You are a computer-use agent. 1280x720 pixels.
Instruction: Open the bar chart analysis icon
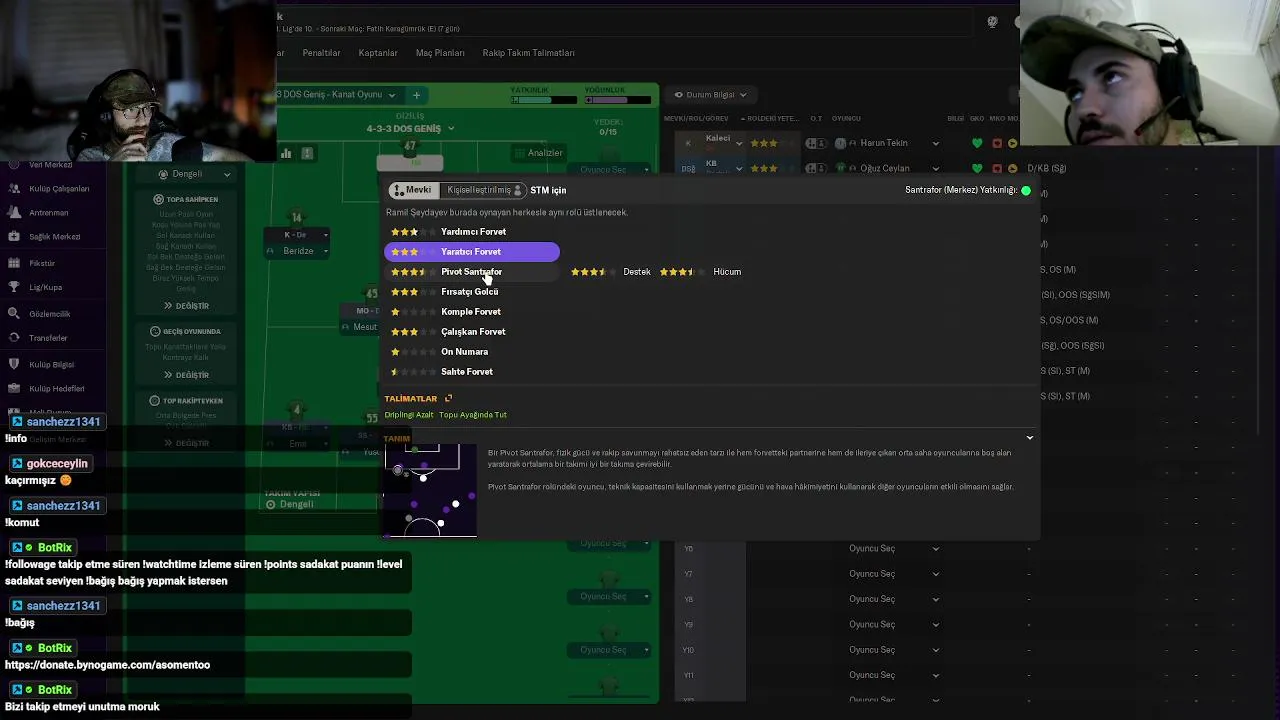pos(286,153)
